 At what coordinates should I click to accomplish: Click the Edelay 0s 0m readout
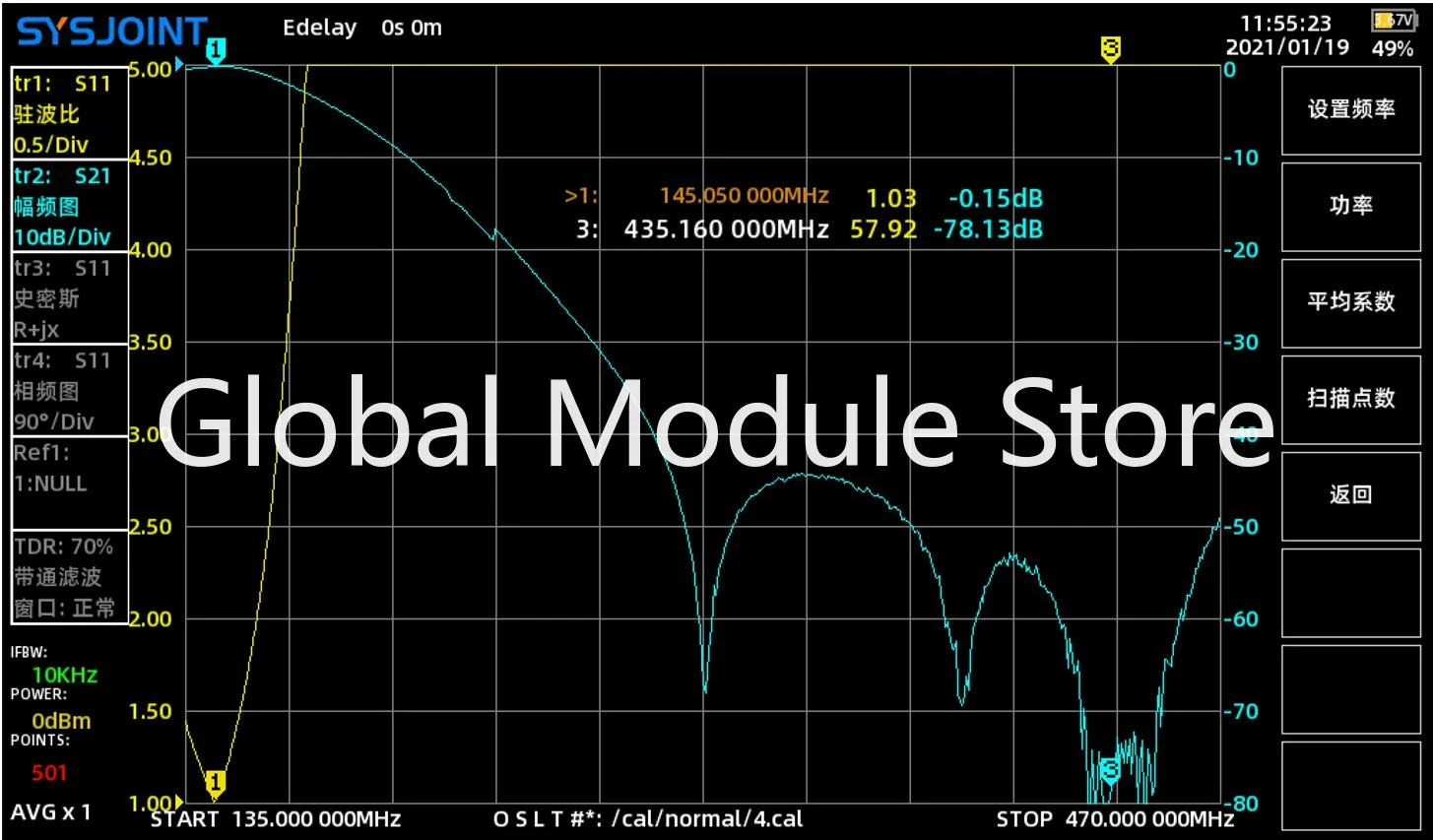click(362, 28)
